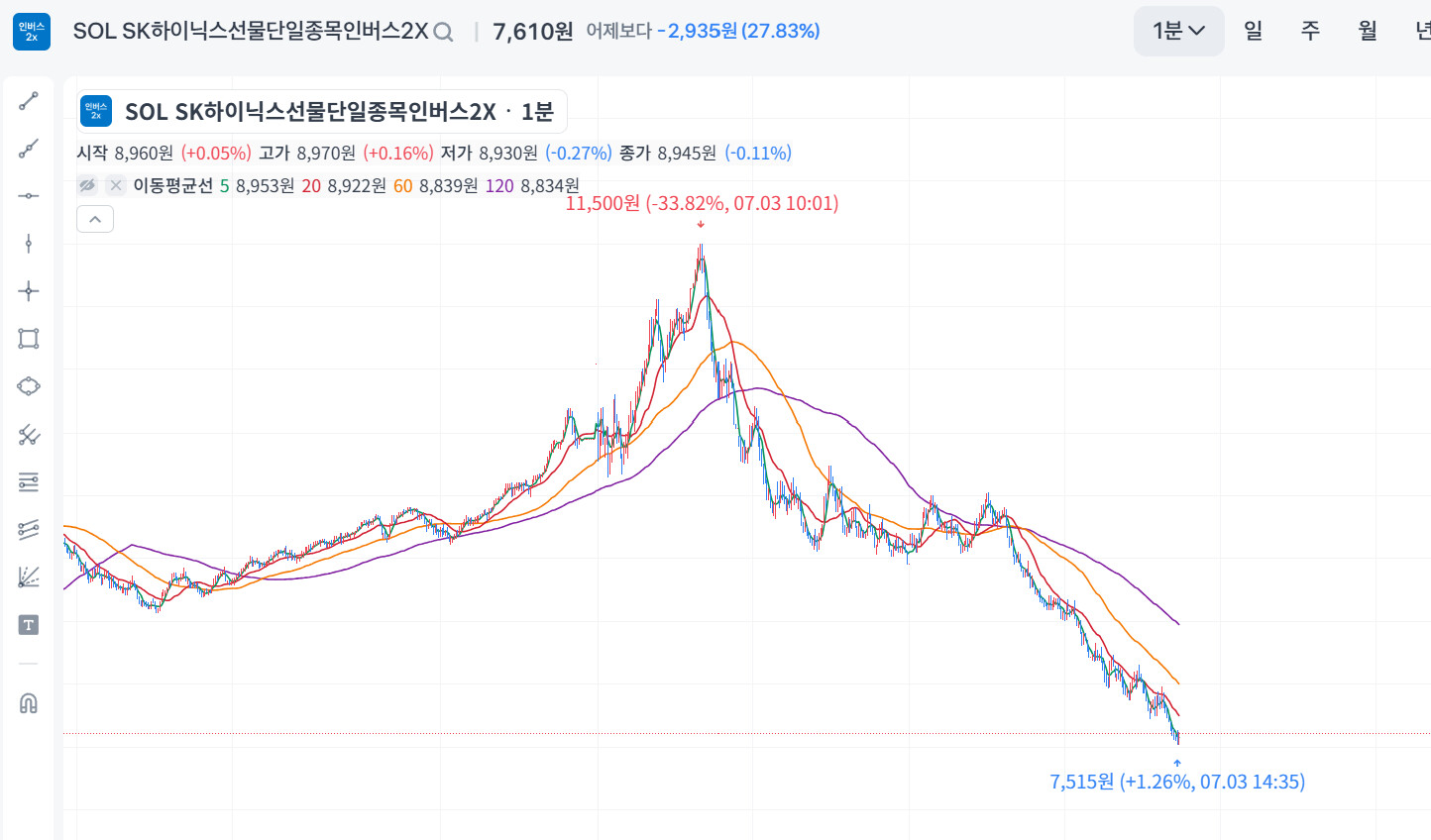Select the ellipse shape tool

[x=29, y=386]
